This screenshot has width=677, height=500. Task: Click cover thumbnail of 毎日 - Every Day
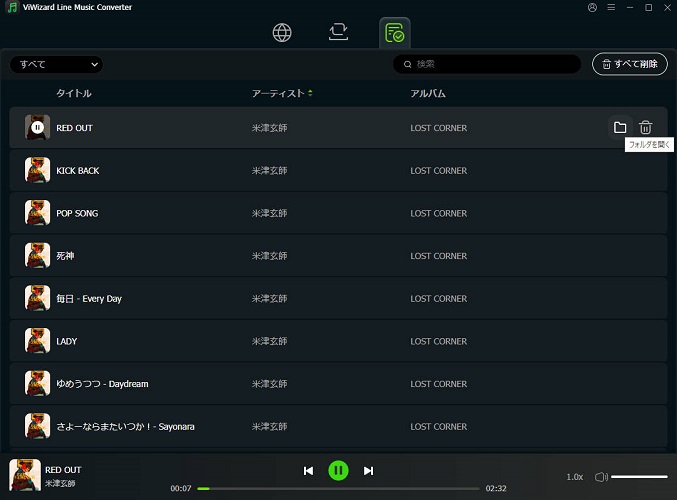tap(37, 298)
